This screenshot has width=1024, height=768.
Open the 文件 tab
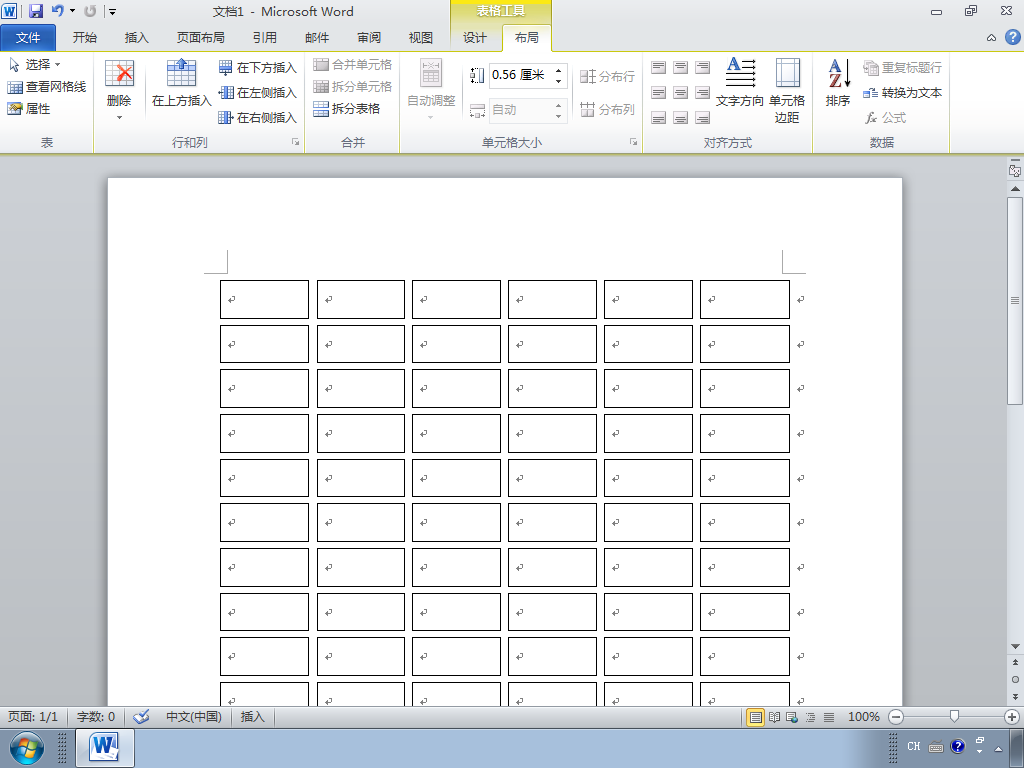tap(28, 38)
